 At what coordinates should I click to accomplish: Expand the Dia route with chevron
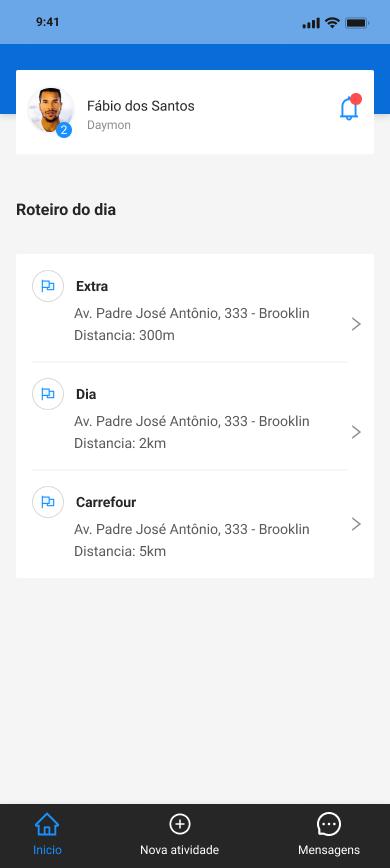pyautogui.click(x=356, y=432)
